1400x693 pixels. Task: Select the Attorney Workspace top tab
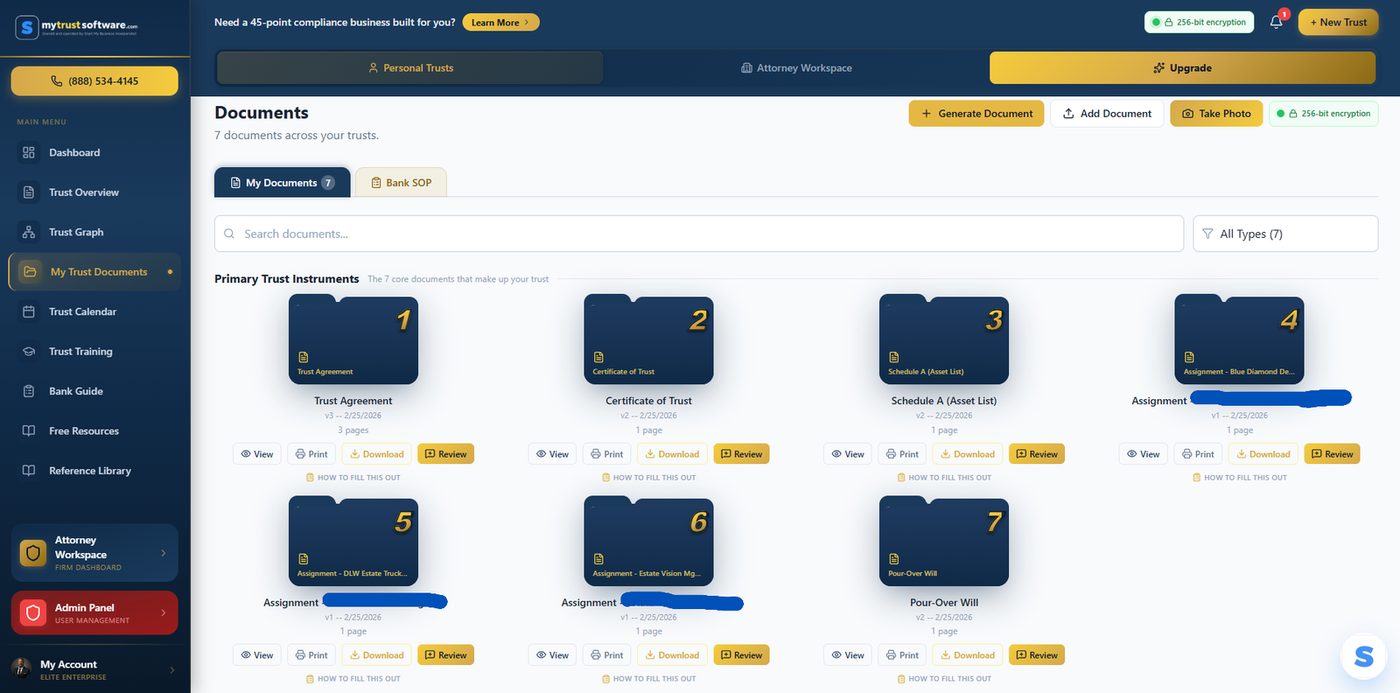click(x=796, y=68)
